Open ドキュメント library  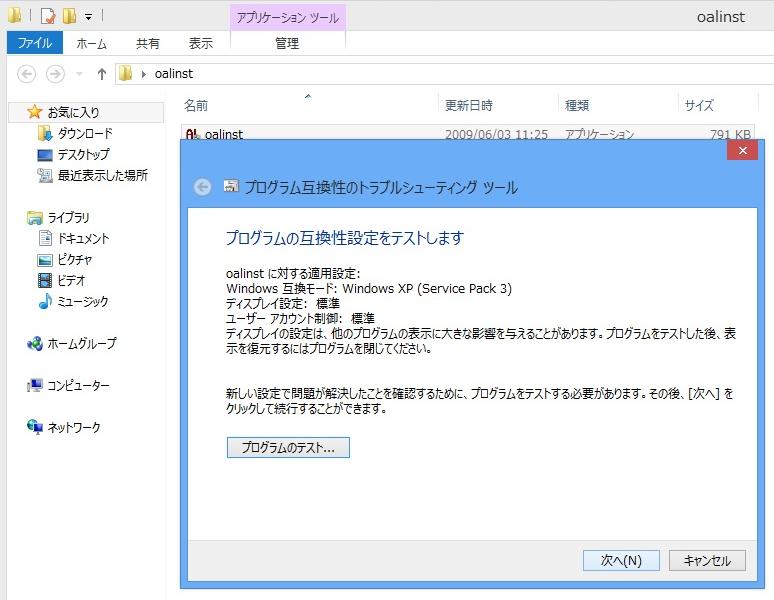pos(83,238)
